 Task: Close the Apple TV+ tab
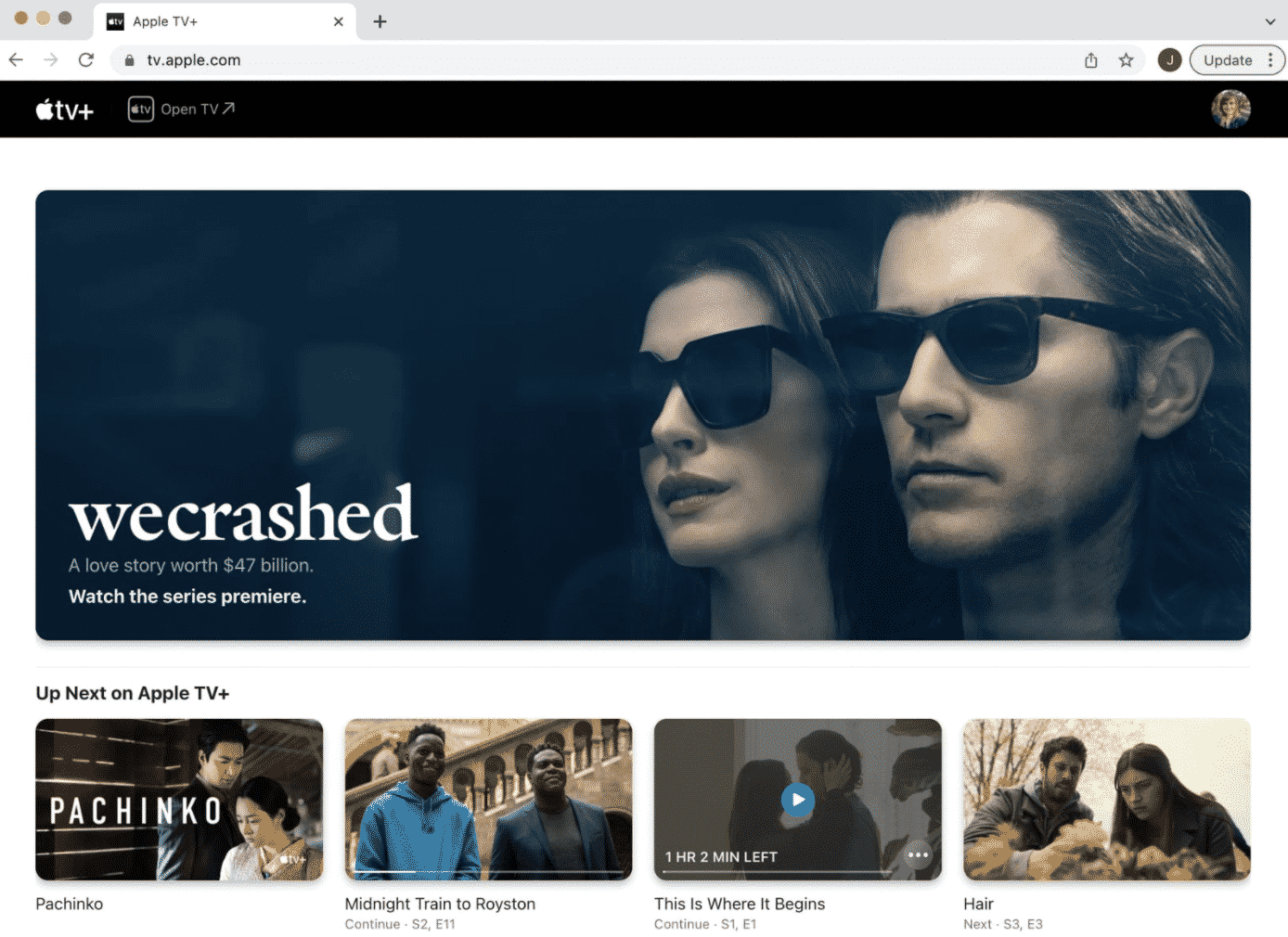pos(338,21)
